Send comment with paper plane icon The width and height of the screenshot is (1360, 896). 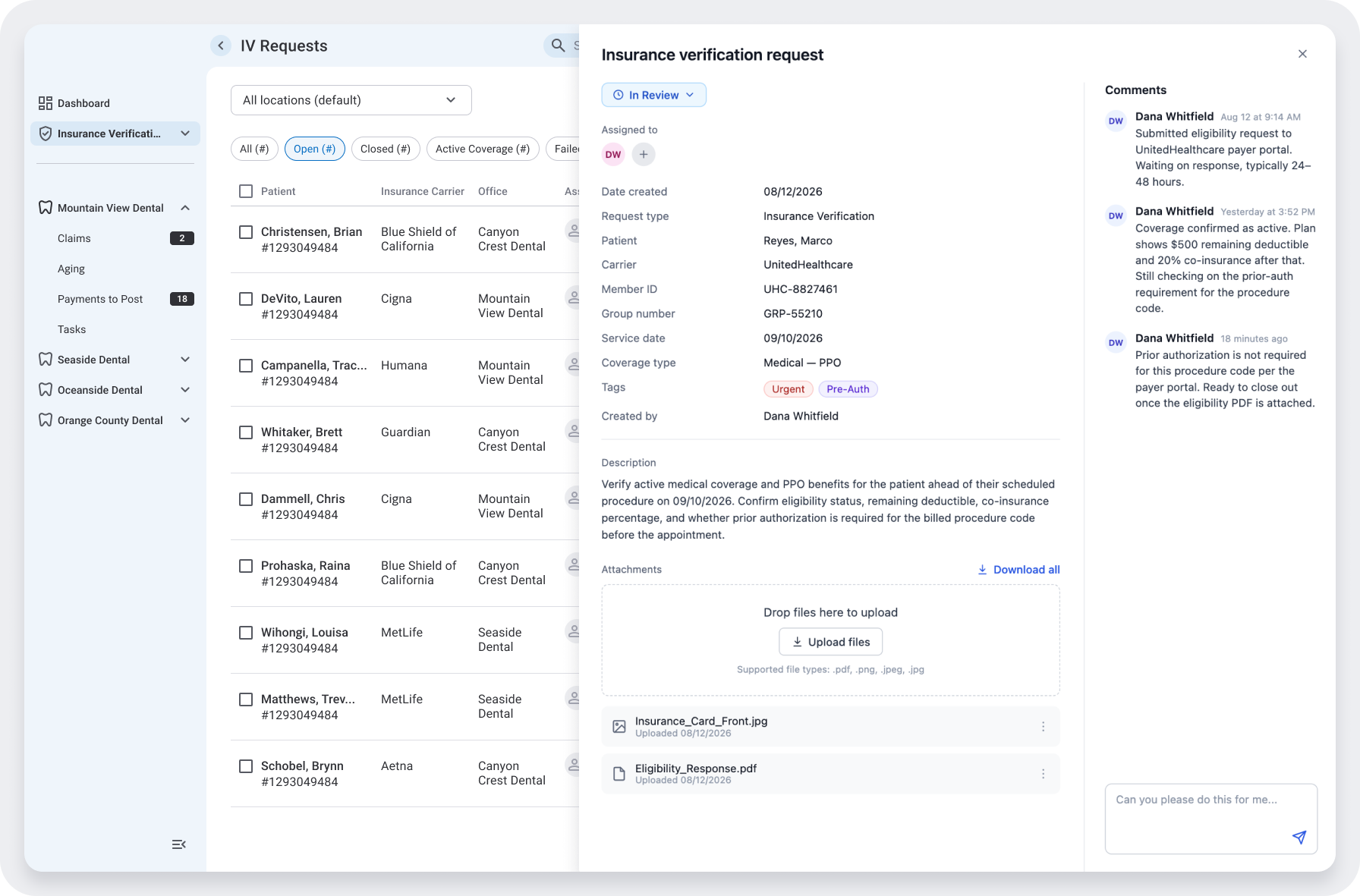pyautogui.click(x=1299, y=837)
